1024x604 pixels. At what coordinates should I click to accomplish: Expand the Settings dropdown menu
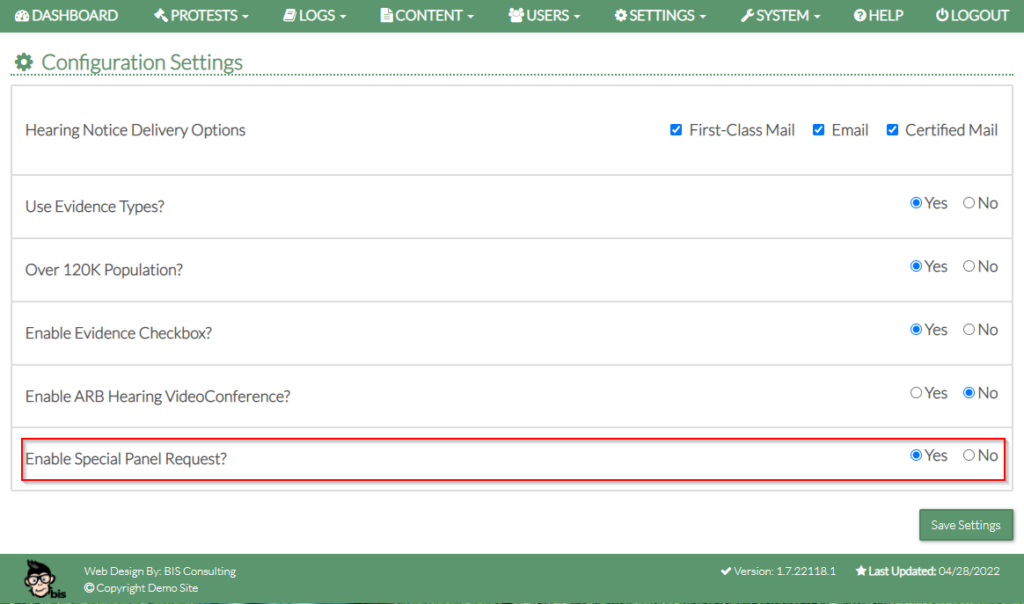coord(660,16)
